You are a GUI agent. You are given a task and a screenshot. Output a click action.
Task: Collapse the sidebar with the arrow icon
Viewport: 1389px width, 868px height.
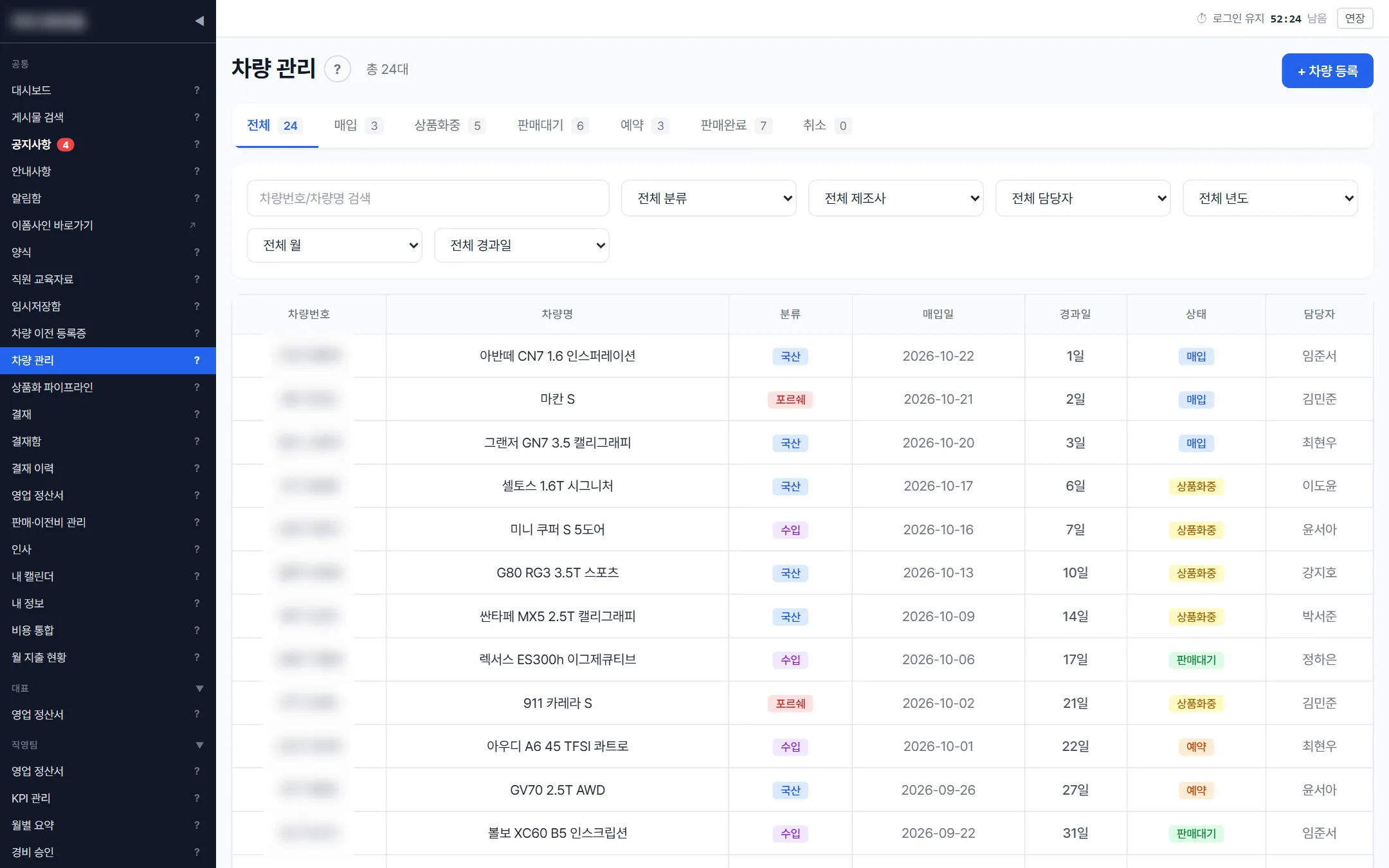point(199,21)
